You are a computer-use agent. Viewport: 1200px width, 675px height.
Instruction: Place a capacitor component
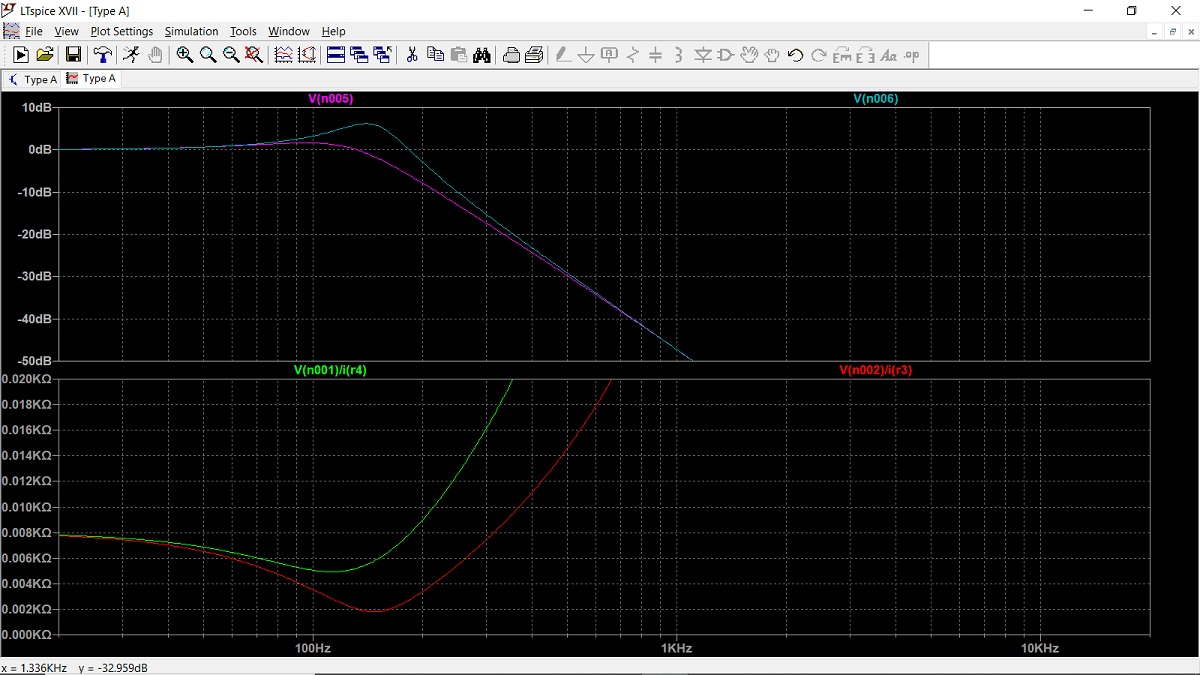656,55
